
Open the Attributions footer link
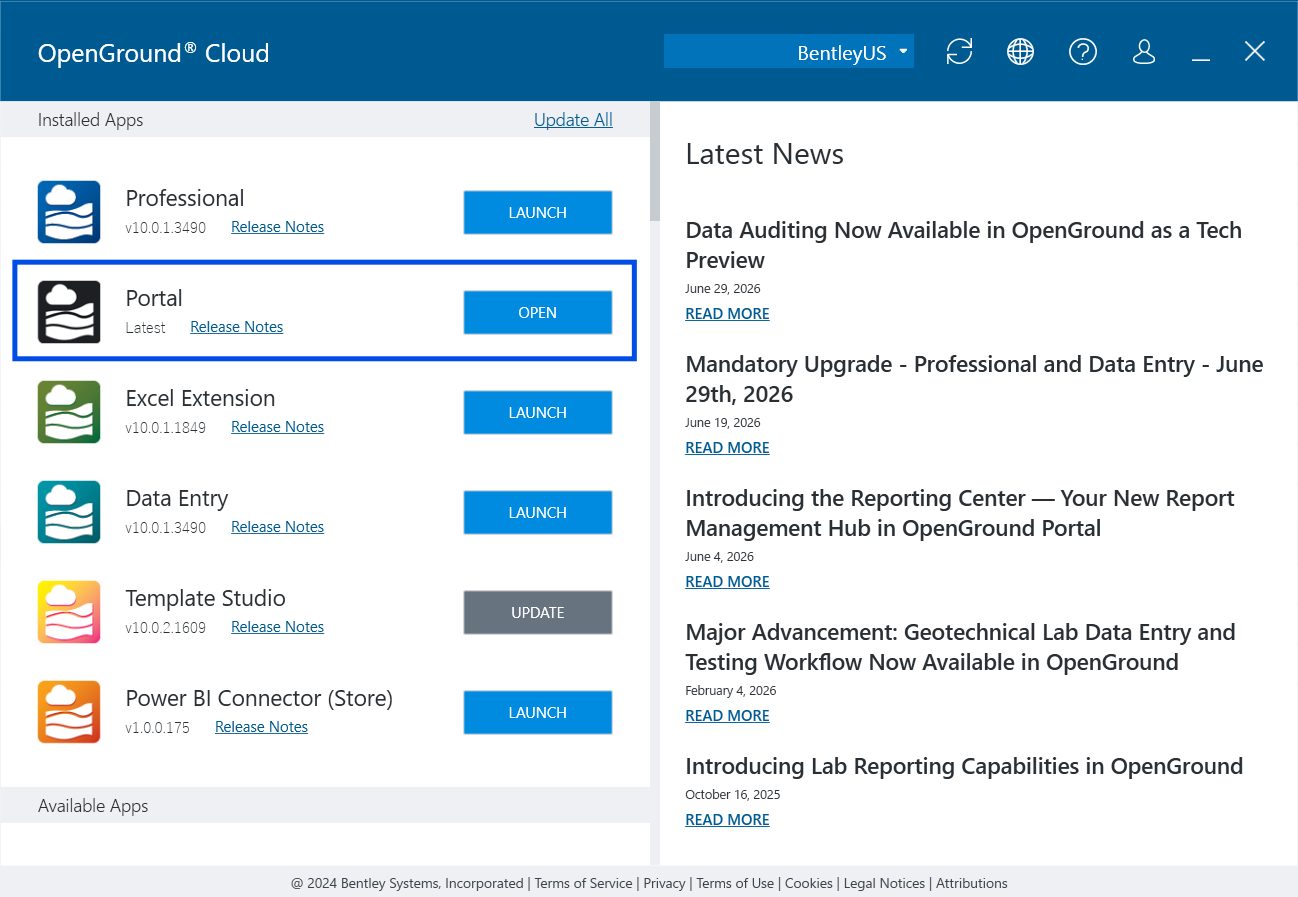(x=972, y=883)
